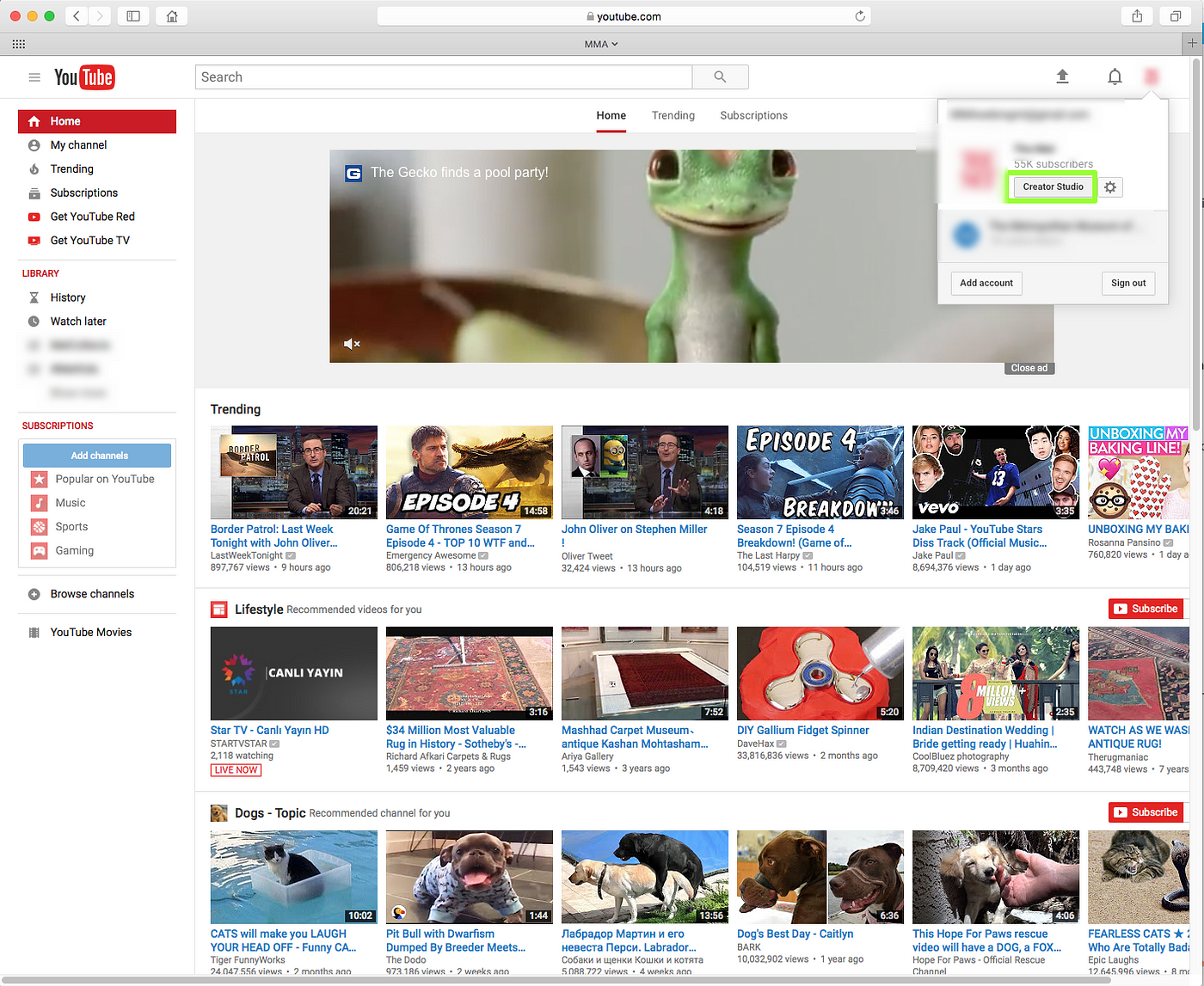The height and width of the screenshot is (986, 1204).
Task: Click the YouTube search input field
Action: (x=444, y=77)
